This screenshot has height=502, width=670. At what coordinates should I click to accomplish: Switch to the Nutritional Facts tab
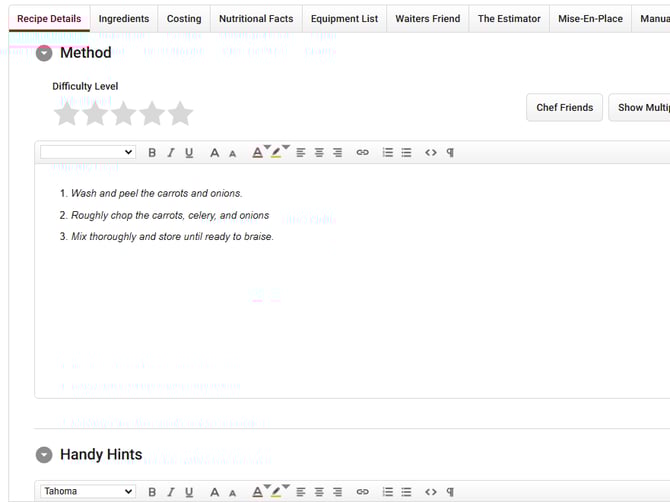tap(256, 18)
